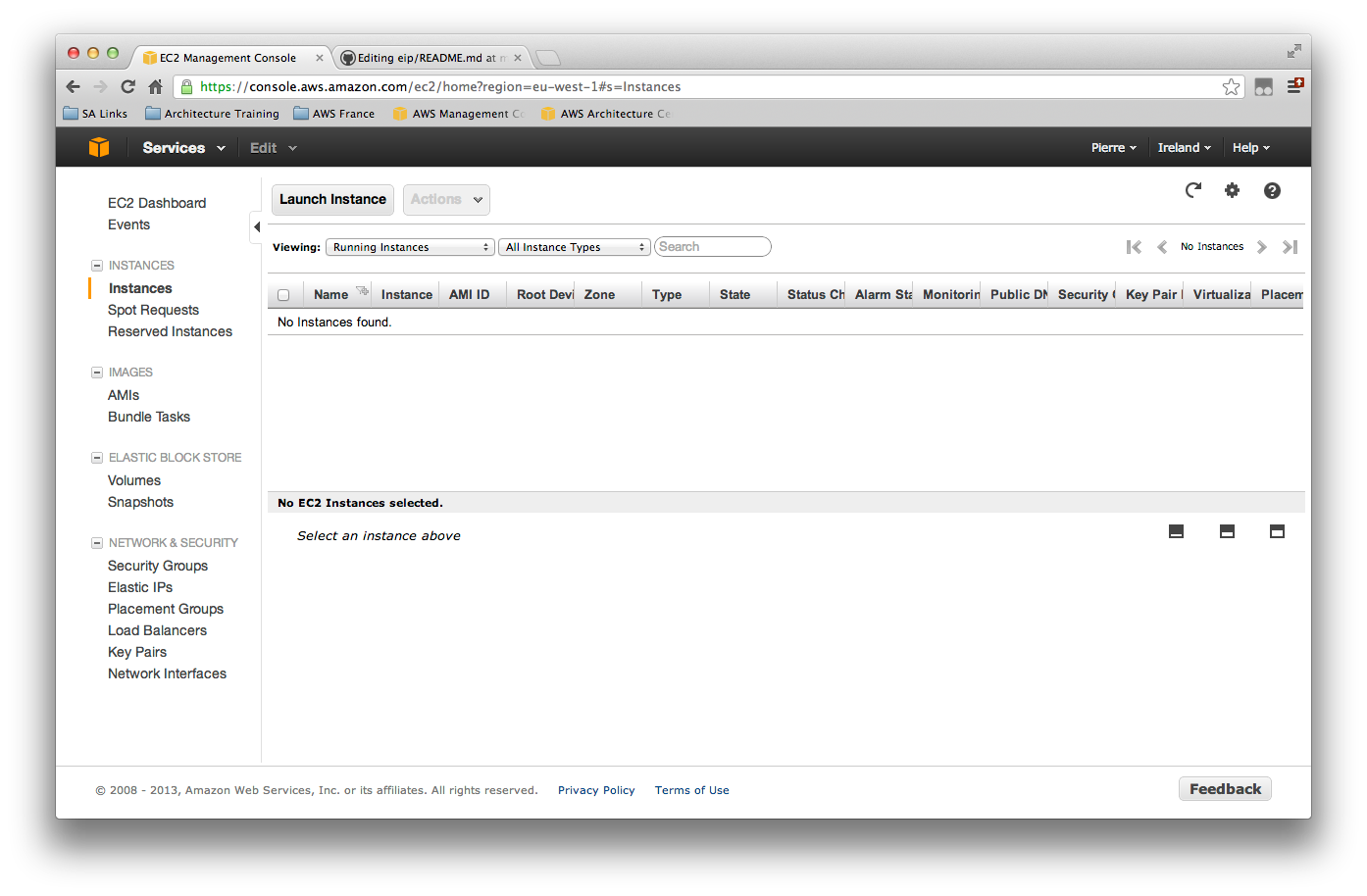Image resolution: width=1367 pixels, height=896 pixels.
Task: Click the AWS orange cube logo
Action: pyautogui.click(x=99, y=147)
